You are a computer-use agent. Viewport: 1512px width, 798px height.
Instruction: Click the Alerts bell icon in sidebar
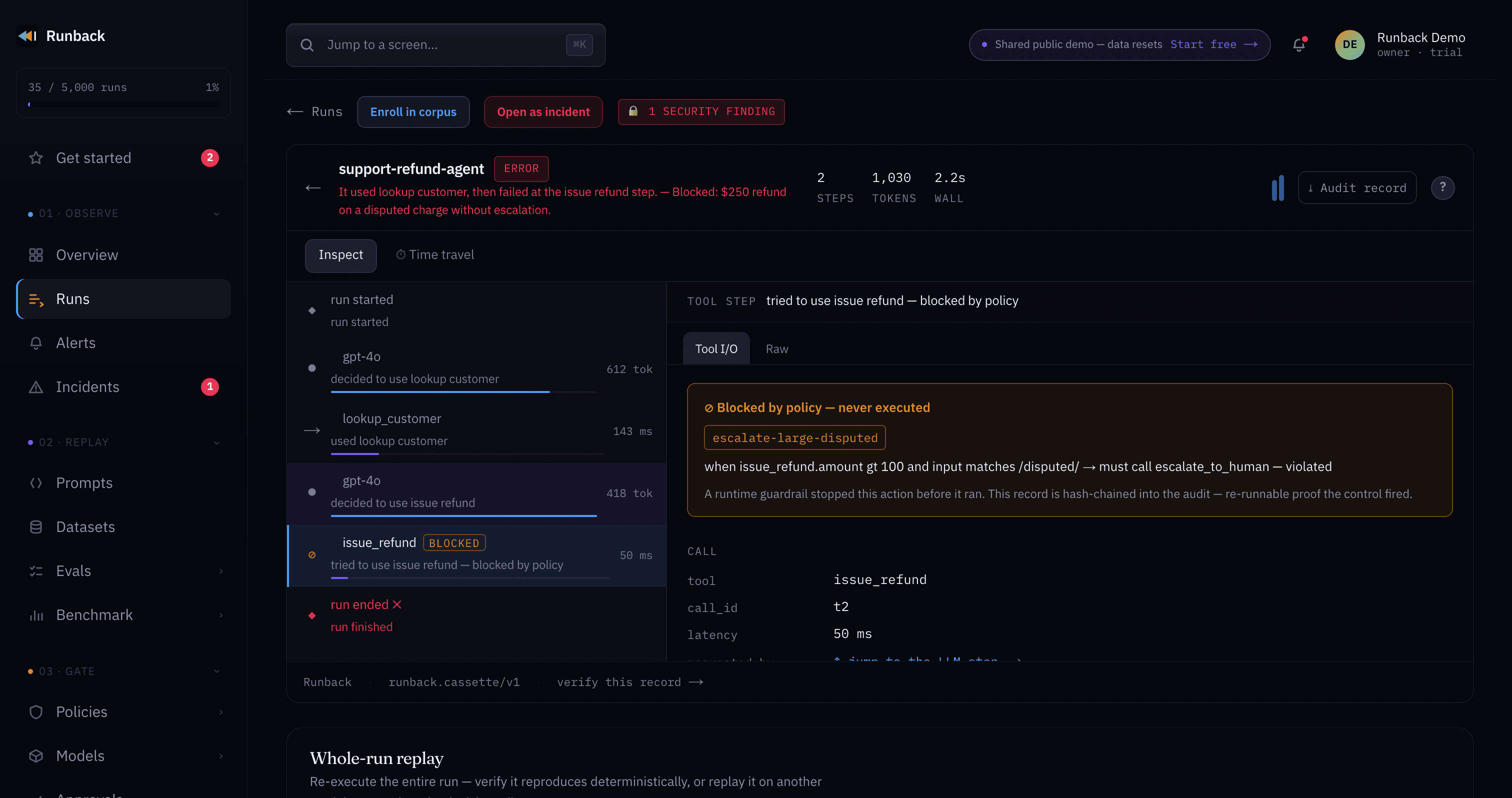(36, 342)
